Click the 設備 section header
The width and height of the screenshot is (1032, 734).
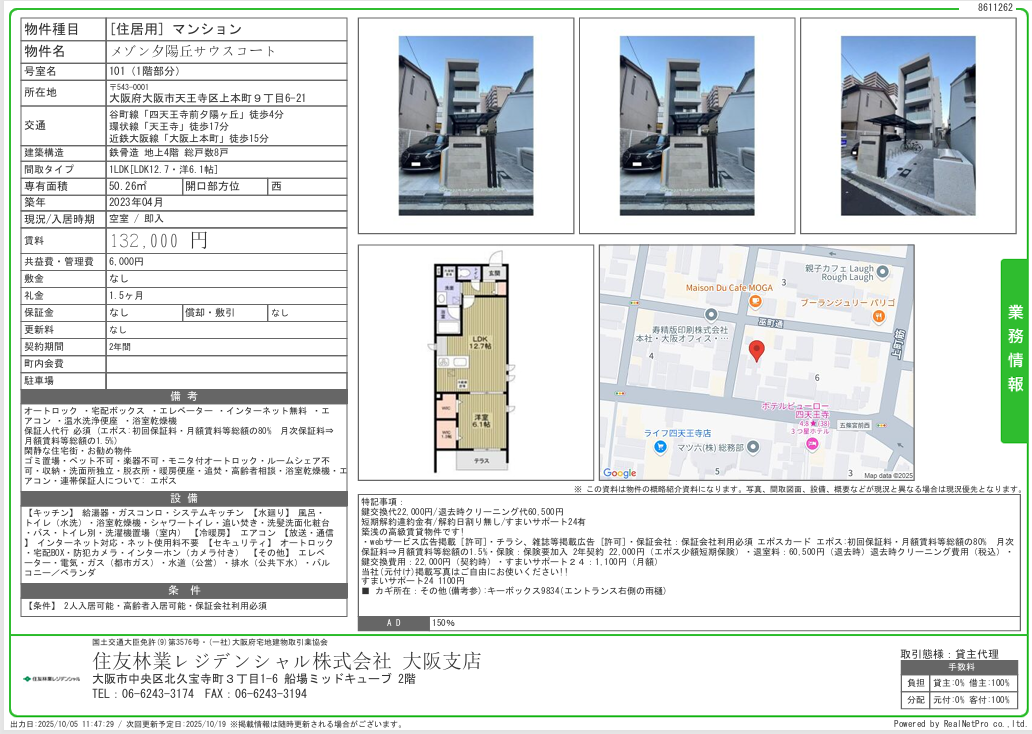pos(184,498)
